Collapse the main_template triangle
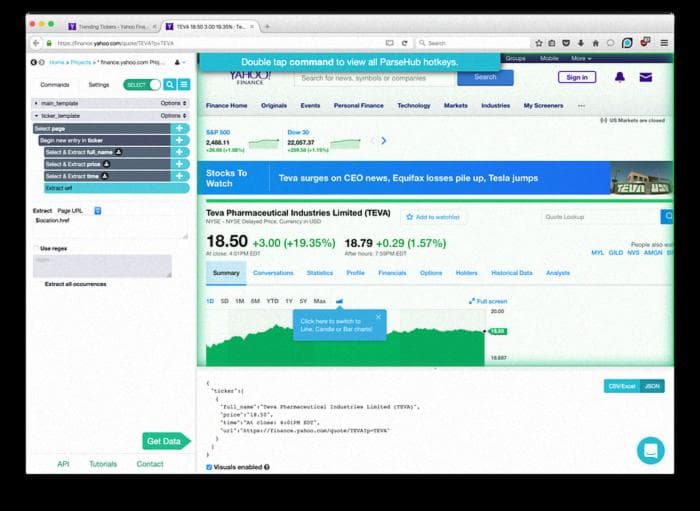Image resolution: width=700 pixels, height=511 pixels. (x=36, y=103)
